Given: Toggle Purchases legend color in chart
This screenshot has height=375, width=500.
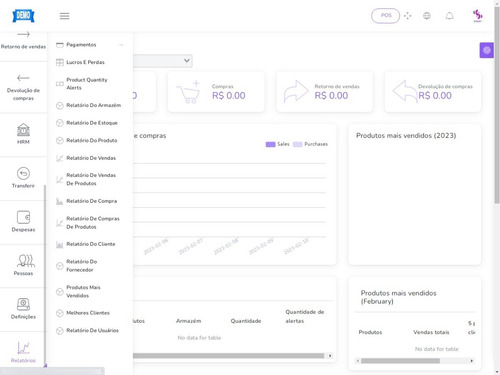Looking at the screenshot, I should [x=298, y=144].
